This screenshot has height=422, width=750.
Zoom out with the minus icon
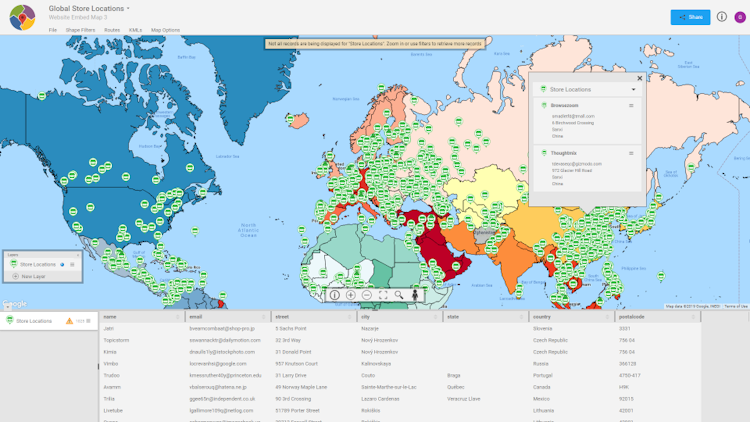[x=367, y=295]
